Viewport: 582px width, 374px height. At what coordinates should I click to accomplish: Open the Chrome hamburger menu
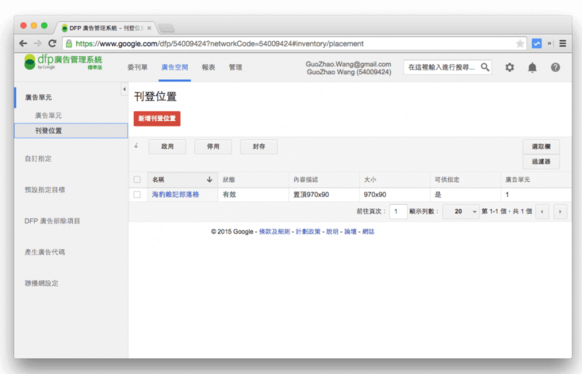pyautogui.click(x=563, y=43)
